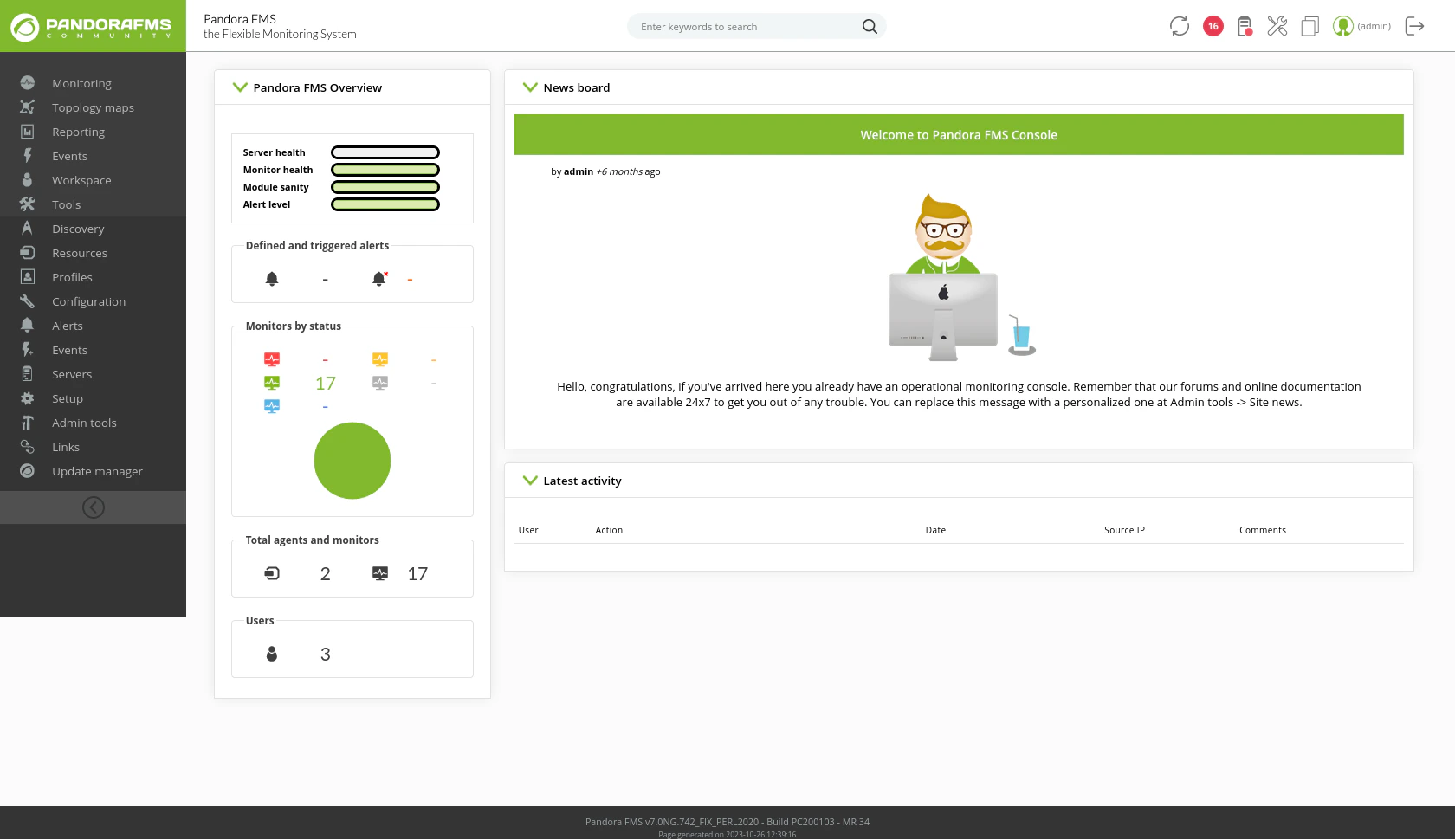Viewport: 1455px width, 840px height.
Task: Click the normal green monitor status icon
Action: [x=272, y=383]
